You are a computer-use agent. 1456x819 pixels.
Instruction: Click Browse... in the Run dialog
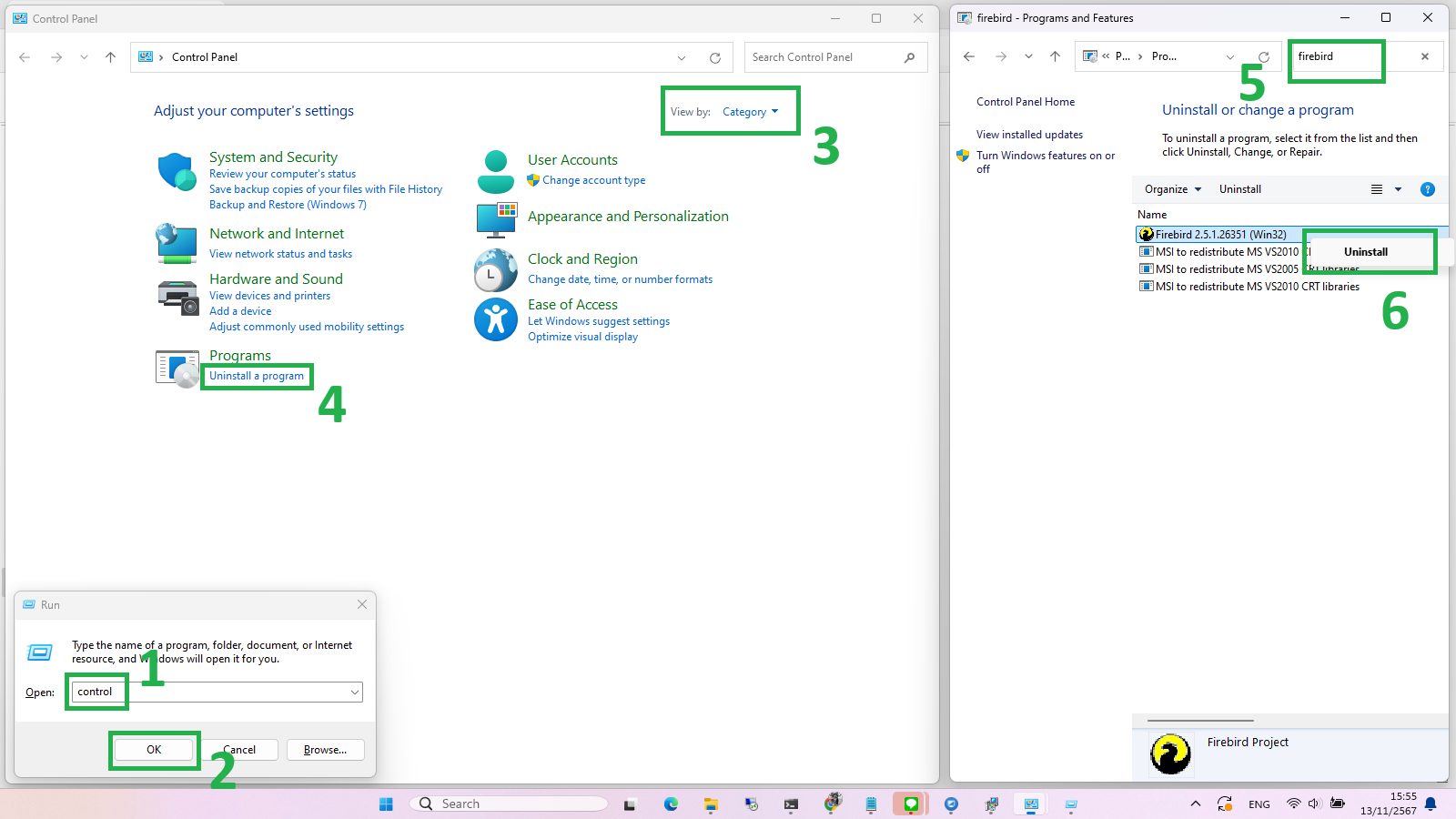[325, 750]
